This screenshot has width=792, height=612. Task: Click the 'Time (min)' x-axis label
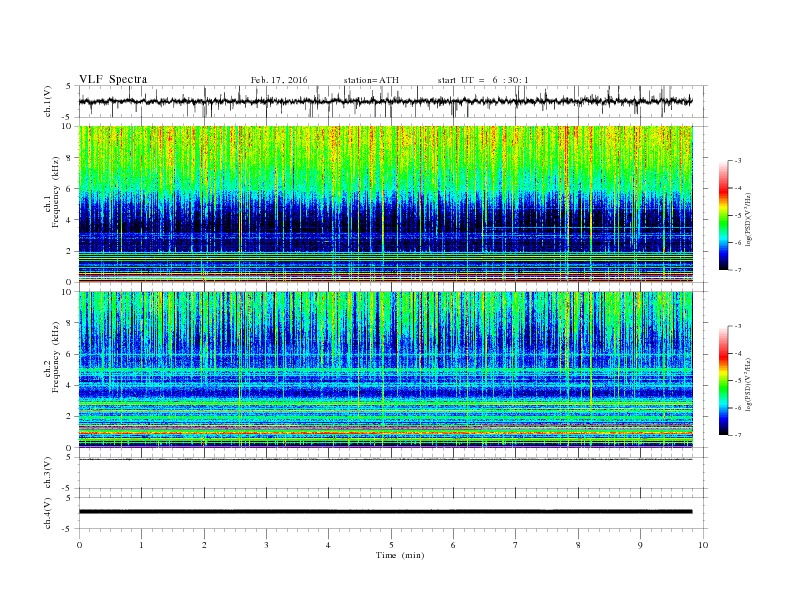point(400,555)
